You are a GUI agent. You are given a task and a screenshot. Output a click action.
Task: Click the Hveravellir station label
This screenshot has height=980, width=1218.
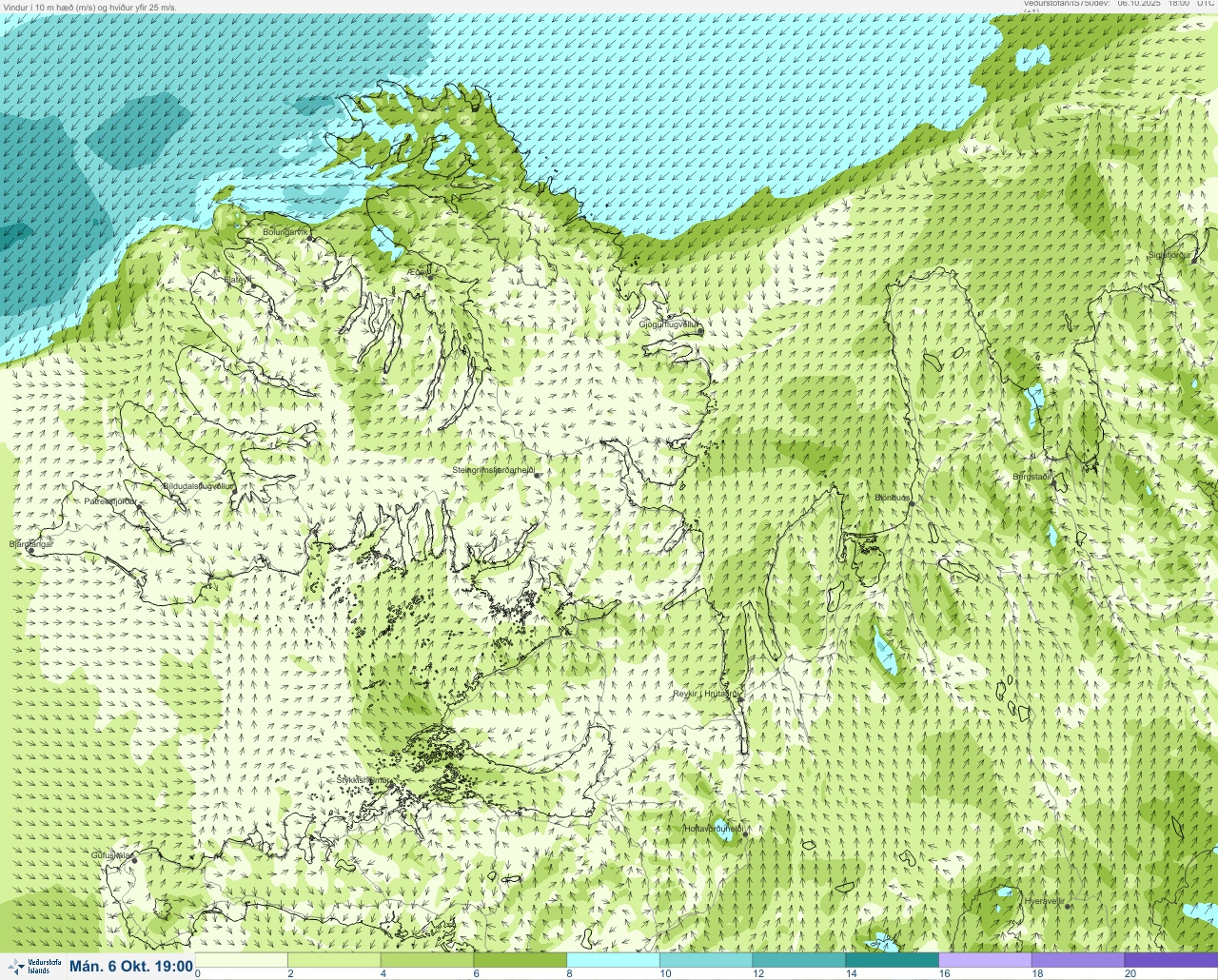click(1044, 900)
